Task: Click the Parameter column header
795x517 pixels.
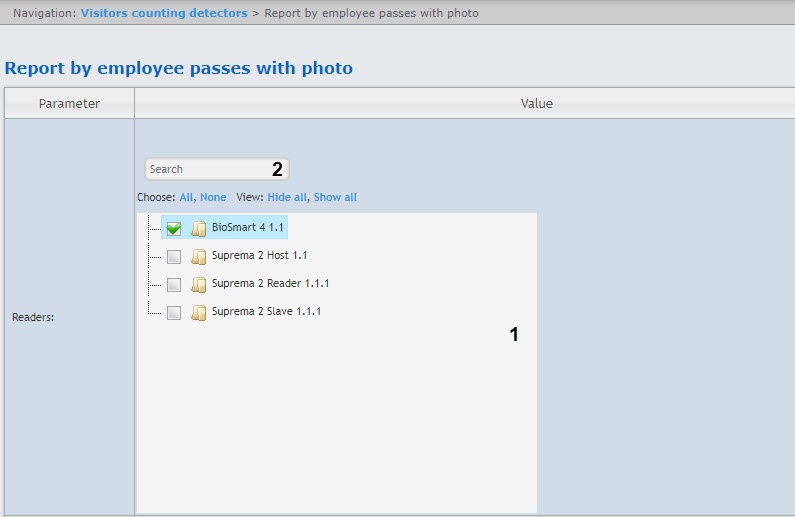Action: pos(69,103)
